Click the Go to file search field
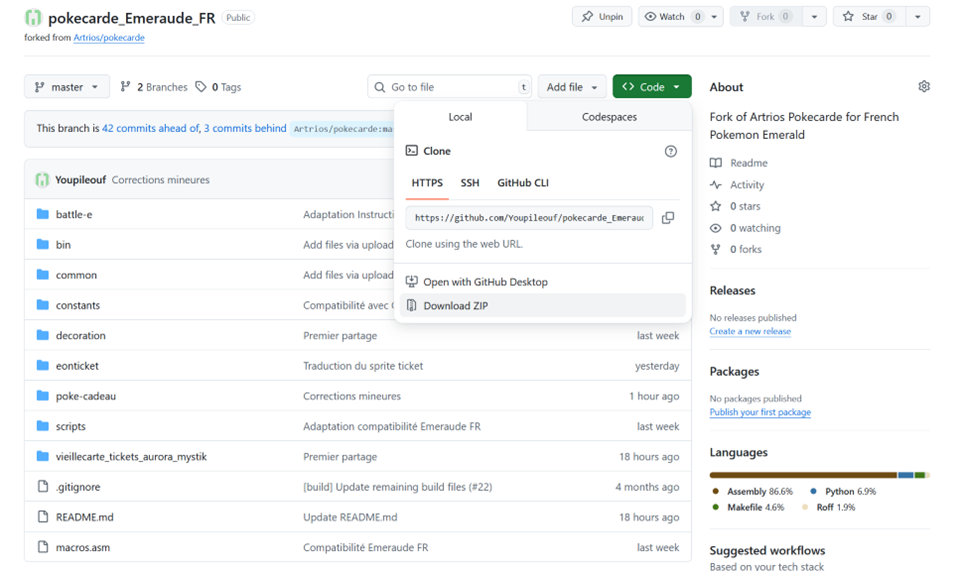This screenshot has height=571, width=964. (450, 87)
